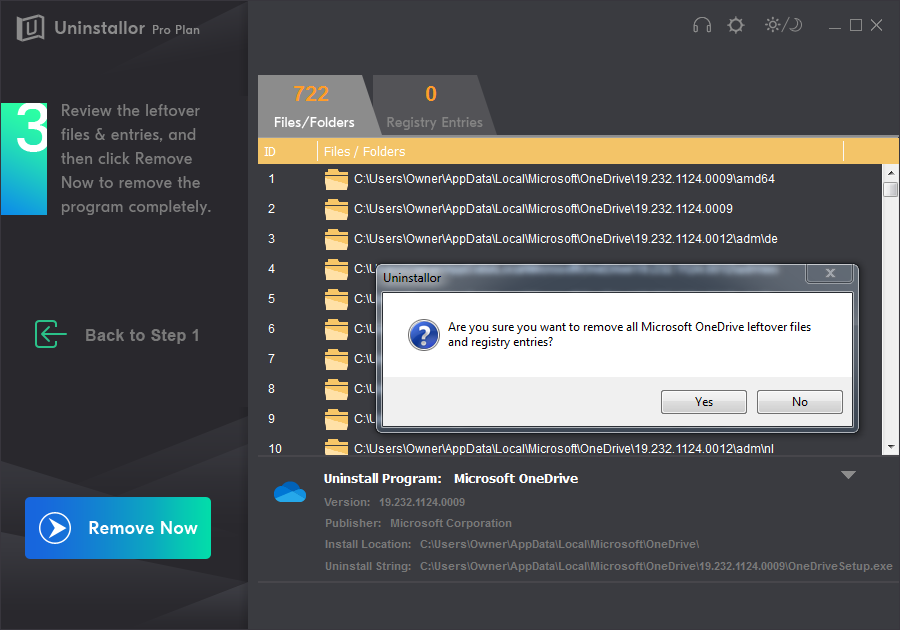Click the version number 19.232.1124.0009
The image size is (900, 630).
point(422,502)
